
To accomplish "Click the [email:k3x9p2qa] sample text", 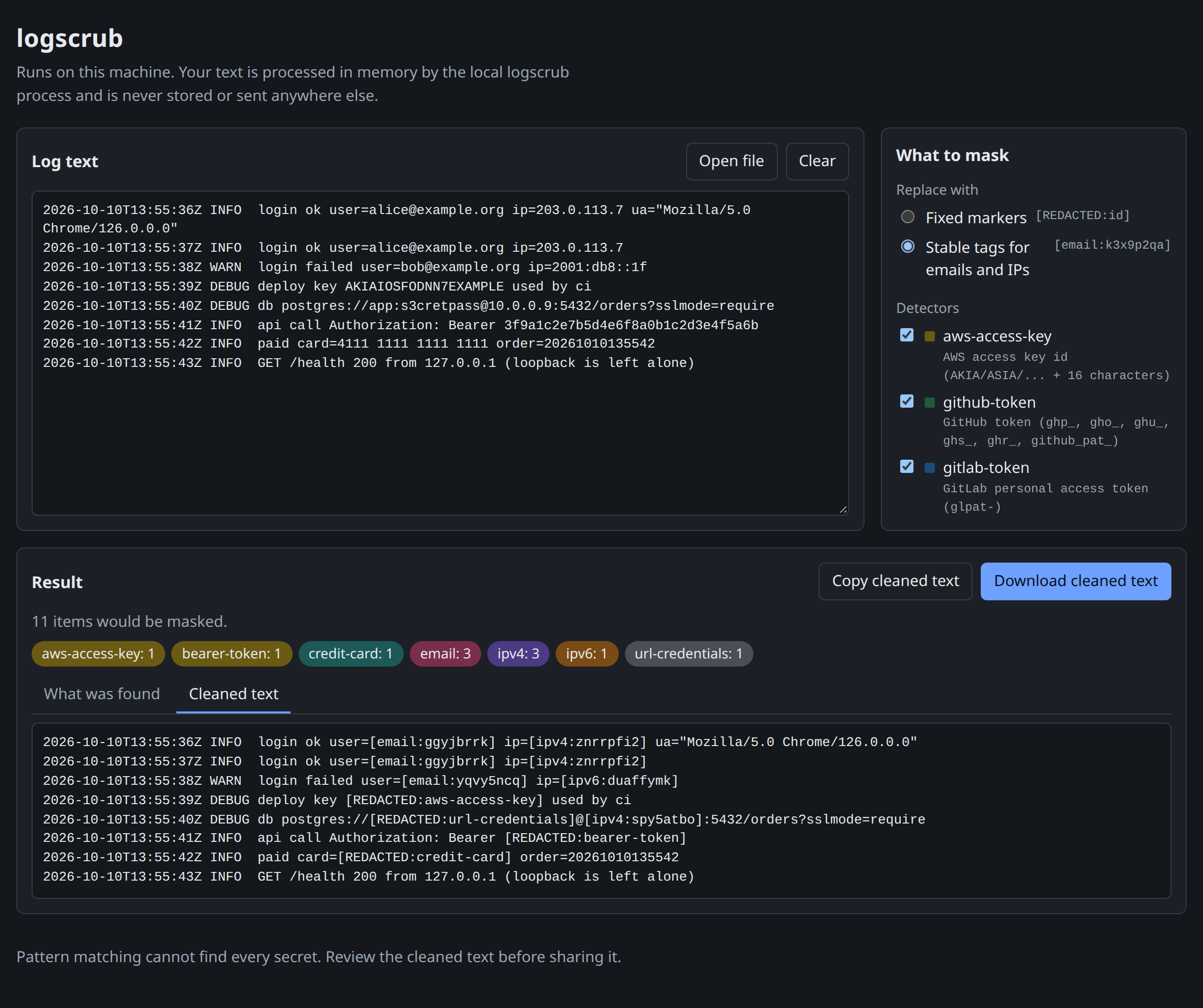I will [x=1112, y=245].
